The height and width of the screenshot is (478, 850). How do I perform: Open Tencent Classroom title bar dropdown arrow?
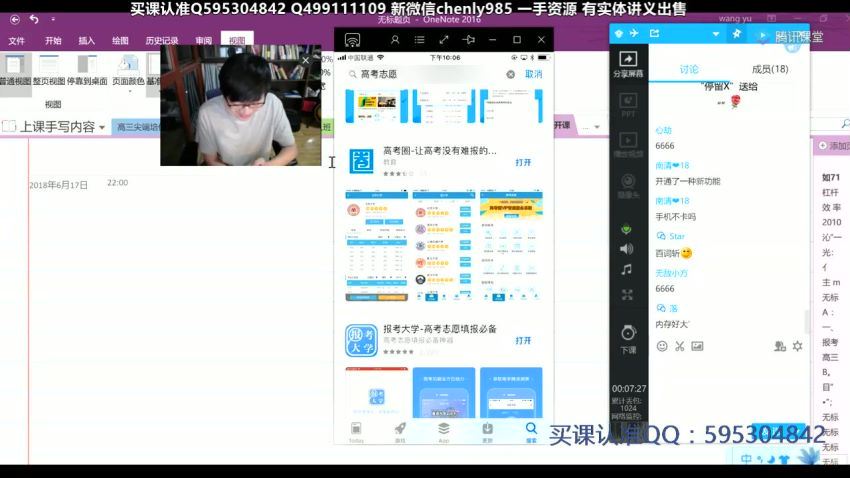tap(716, 34)
